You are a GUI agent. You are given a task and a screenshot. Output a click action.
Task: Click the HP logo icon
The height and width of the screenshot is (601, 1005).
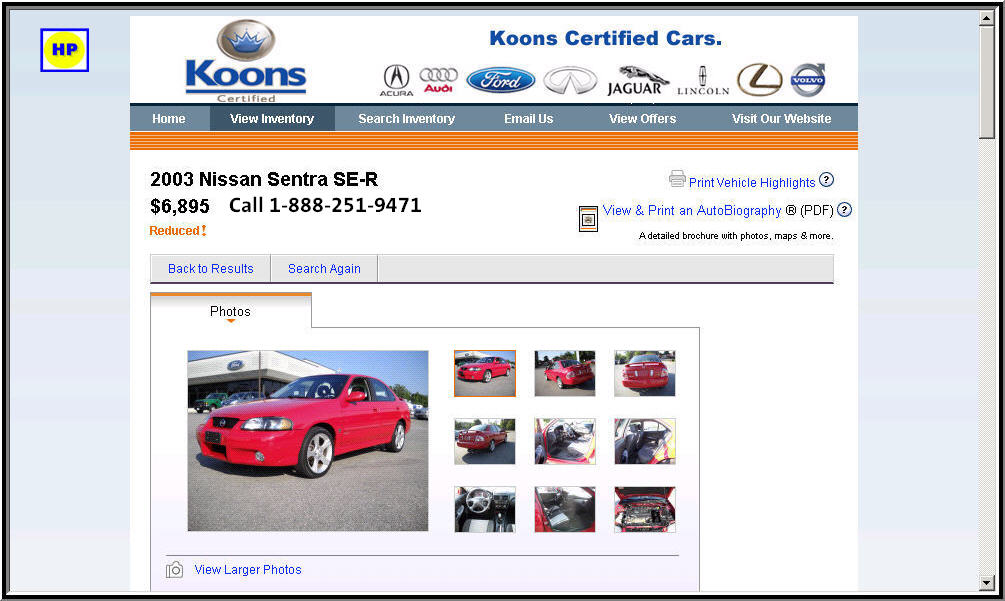[x=64, y=50]
